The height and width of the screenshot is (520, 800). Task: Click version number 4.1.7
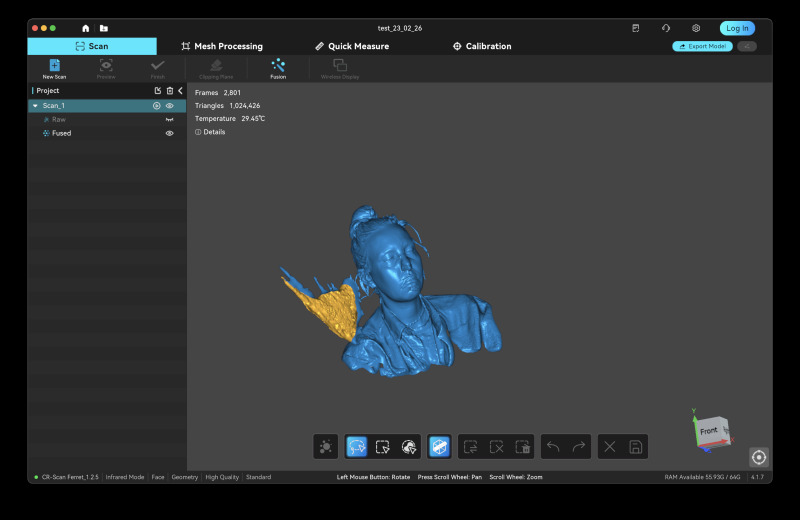[x=758, y=477]
